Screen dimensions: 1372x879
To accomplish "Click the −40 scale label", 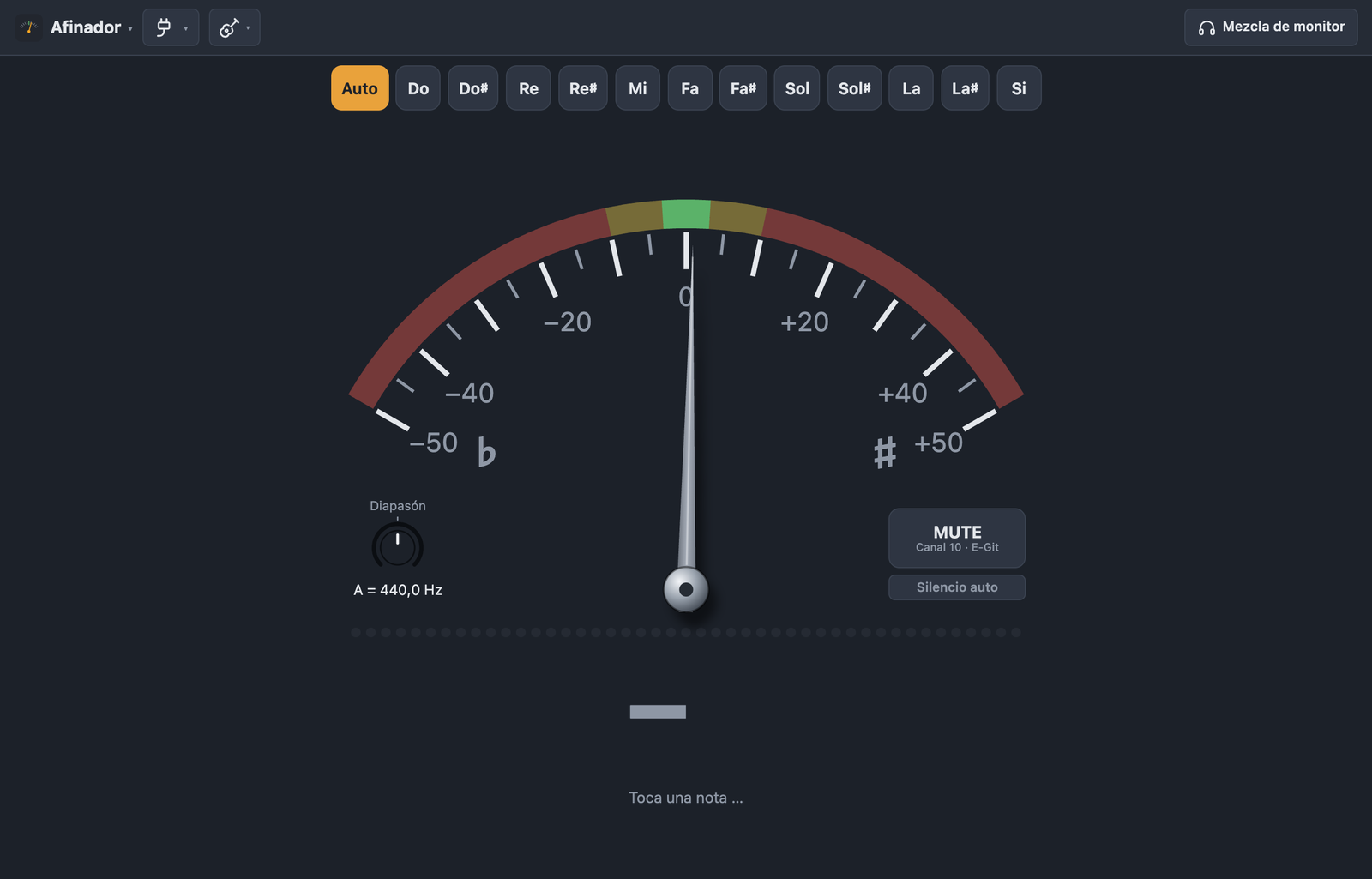I will coord(469,393).
